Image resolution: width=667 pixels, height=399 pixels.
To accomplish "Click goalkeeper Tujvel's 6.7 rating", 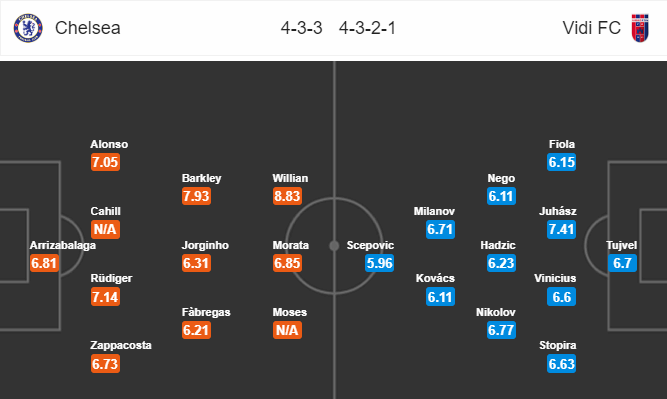I will click(622, 263).
